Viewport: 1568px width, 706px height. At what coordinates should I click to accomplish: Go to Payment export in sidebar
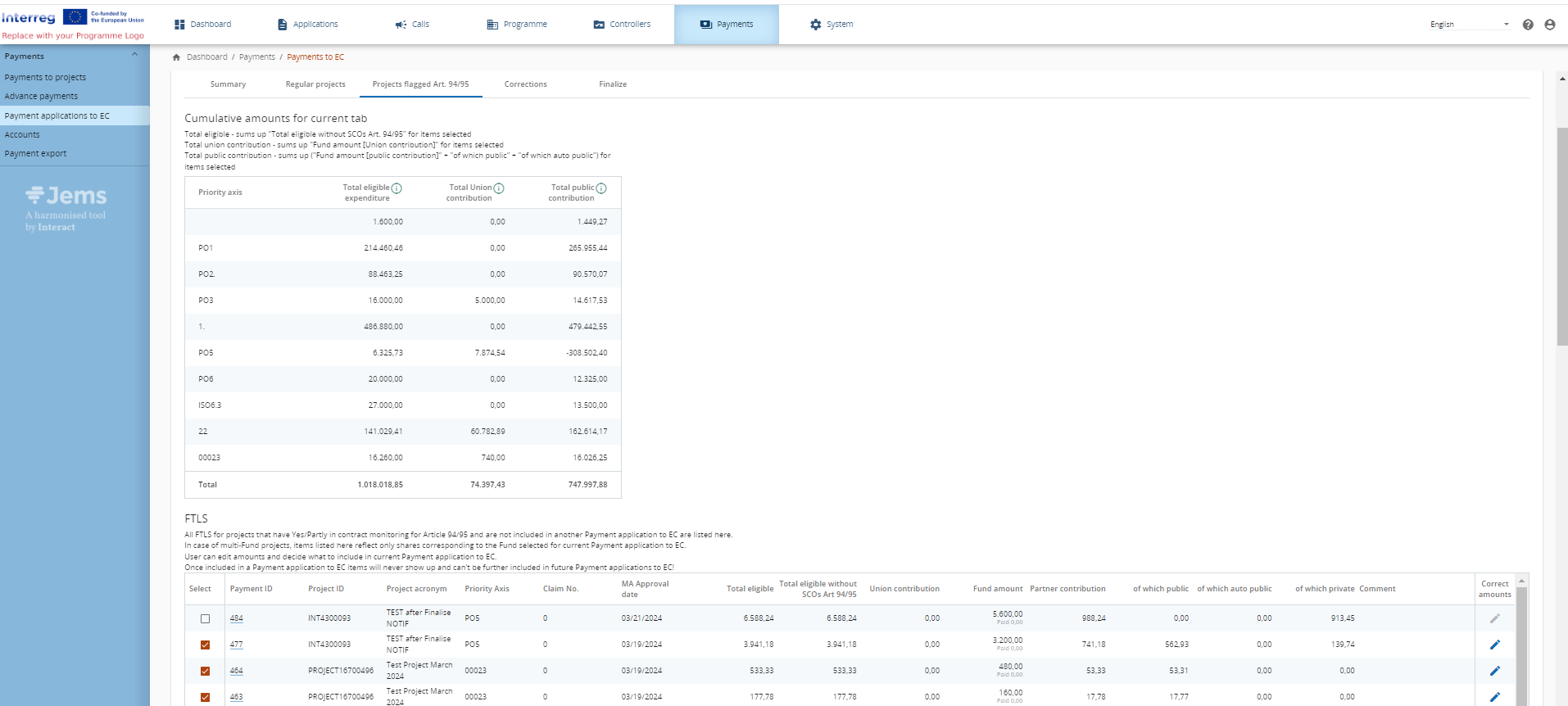(x=36, y=154)
